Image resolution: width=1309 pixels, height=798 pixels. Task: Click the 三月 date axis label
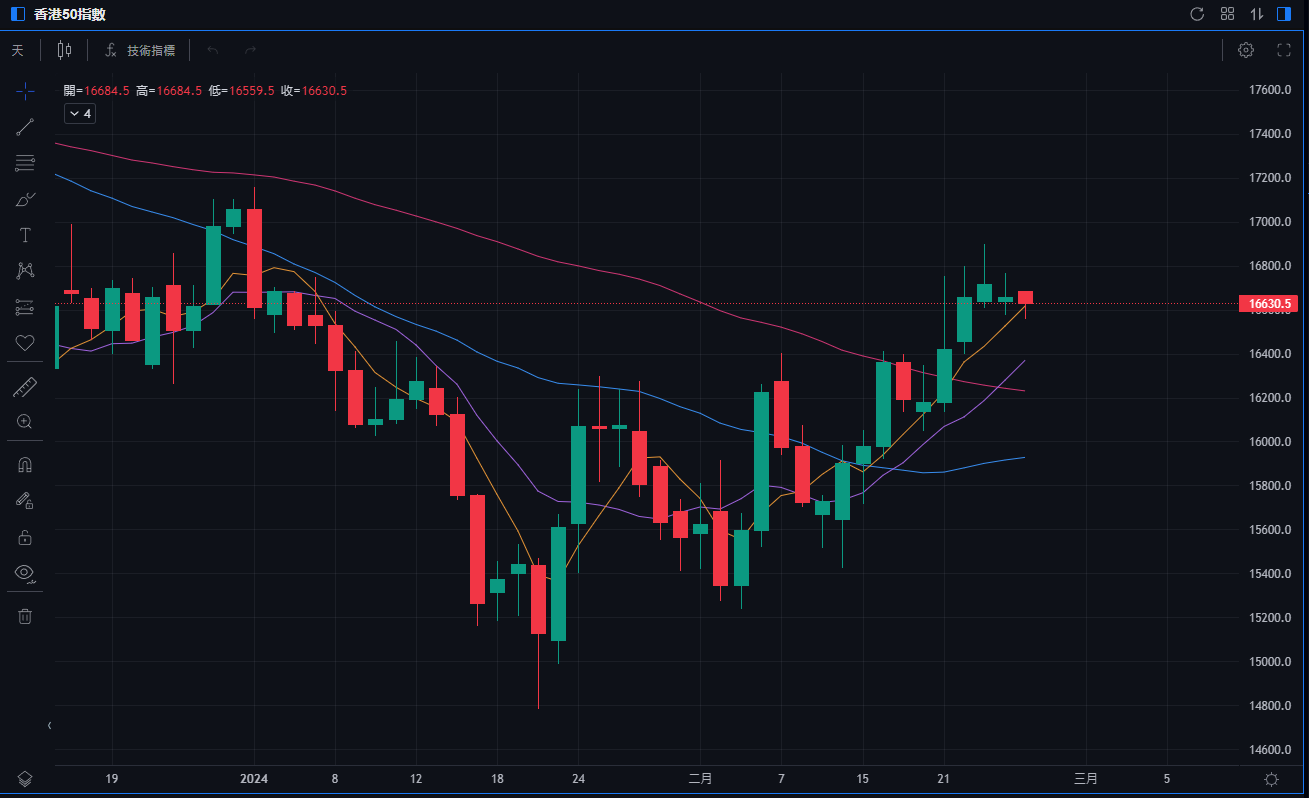(x=1086, y=779)
